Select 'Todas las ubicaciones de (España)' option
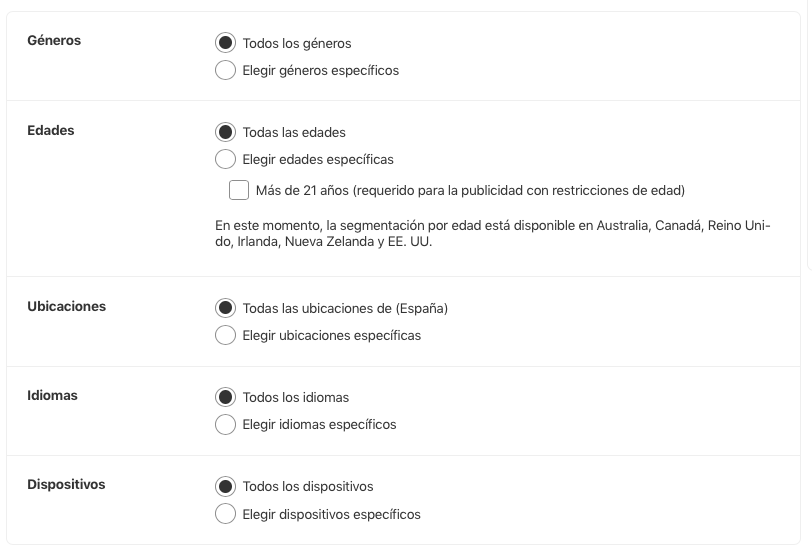 (x=225, y=308)
